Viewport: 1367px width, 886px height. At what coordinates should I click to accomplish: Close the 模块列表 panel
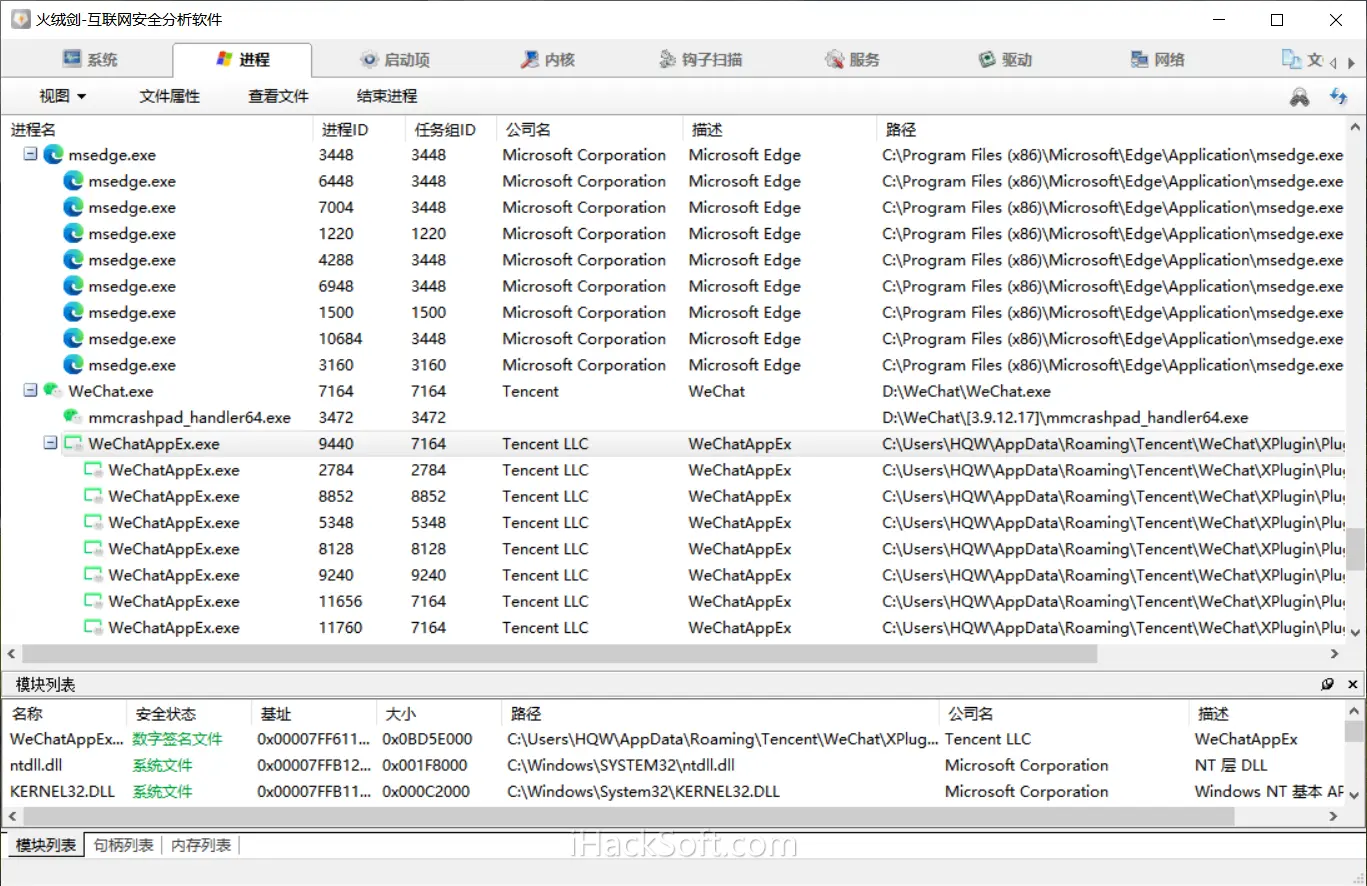(x=1353, y=685)
